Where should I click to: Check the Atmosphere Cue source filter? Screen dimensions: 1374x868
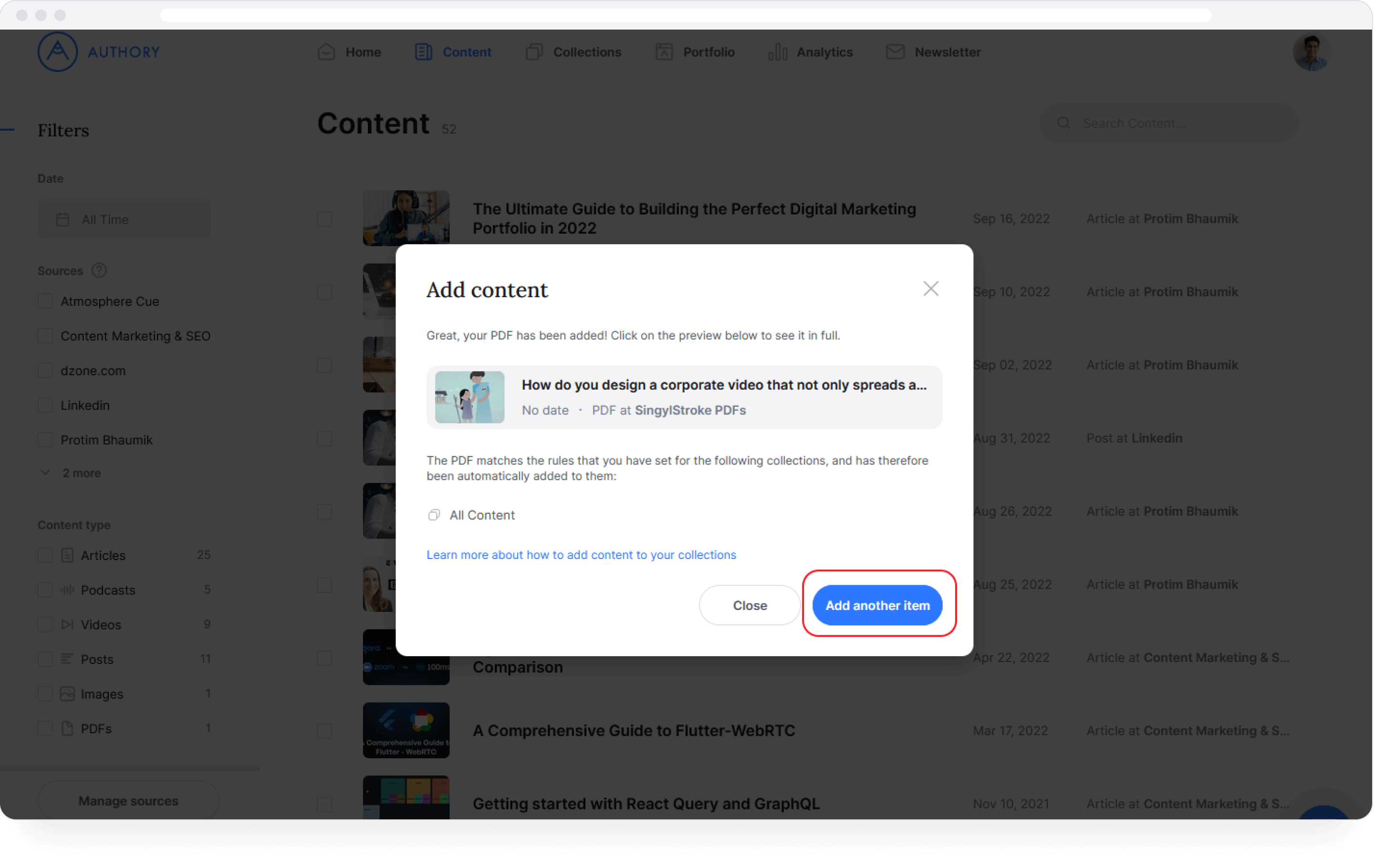pos(45,301)
